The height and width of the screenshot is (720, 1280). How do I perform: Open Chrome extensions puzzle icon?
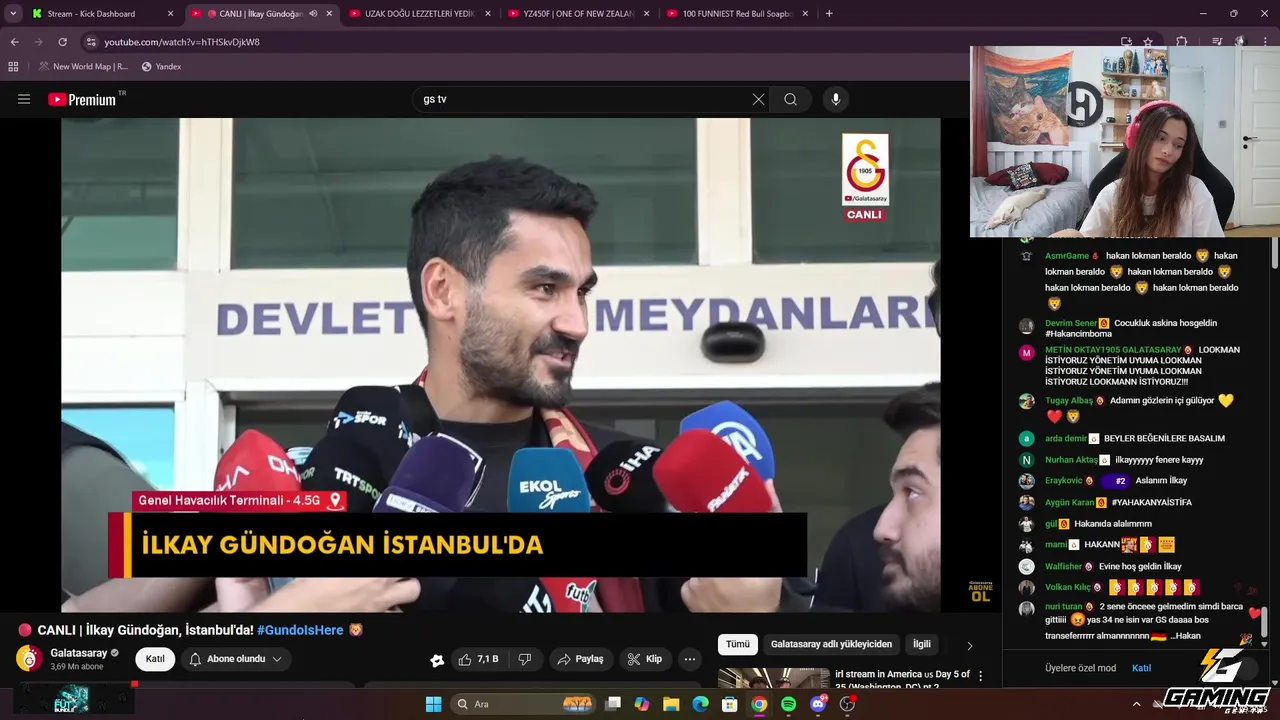(x=1181, y=42)
